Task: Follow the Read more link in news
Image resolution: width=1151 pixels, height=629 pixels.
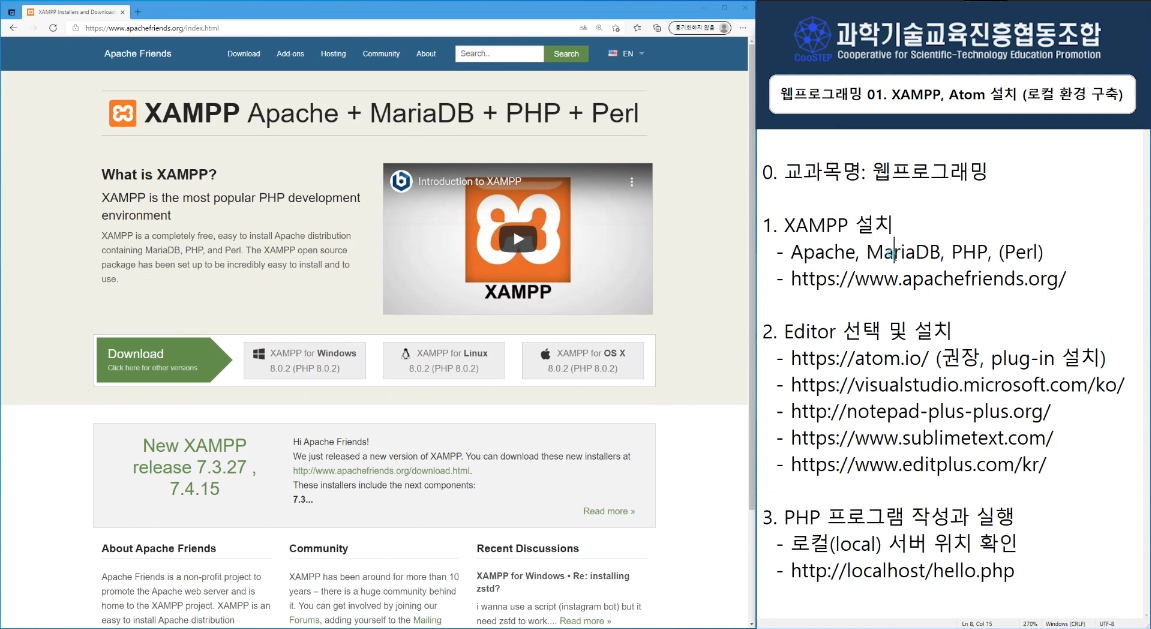Action: pyautogui.click(x=609, y=511)
